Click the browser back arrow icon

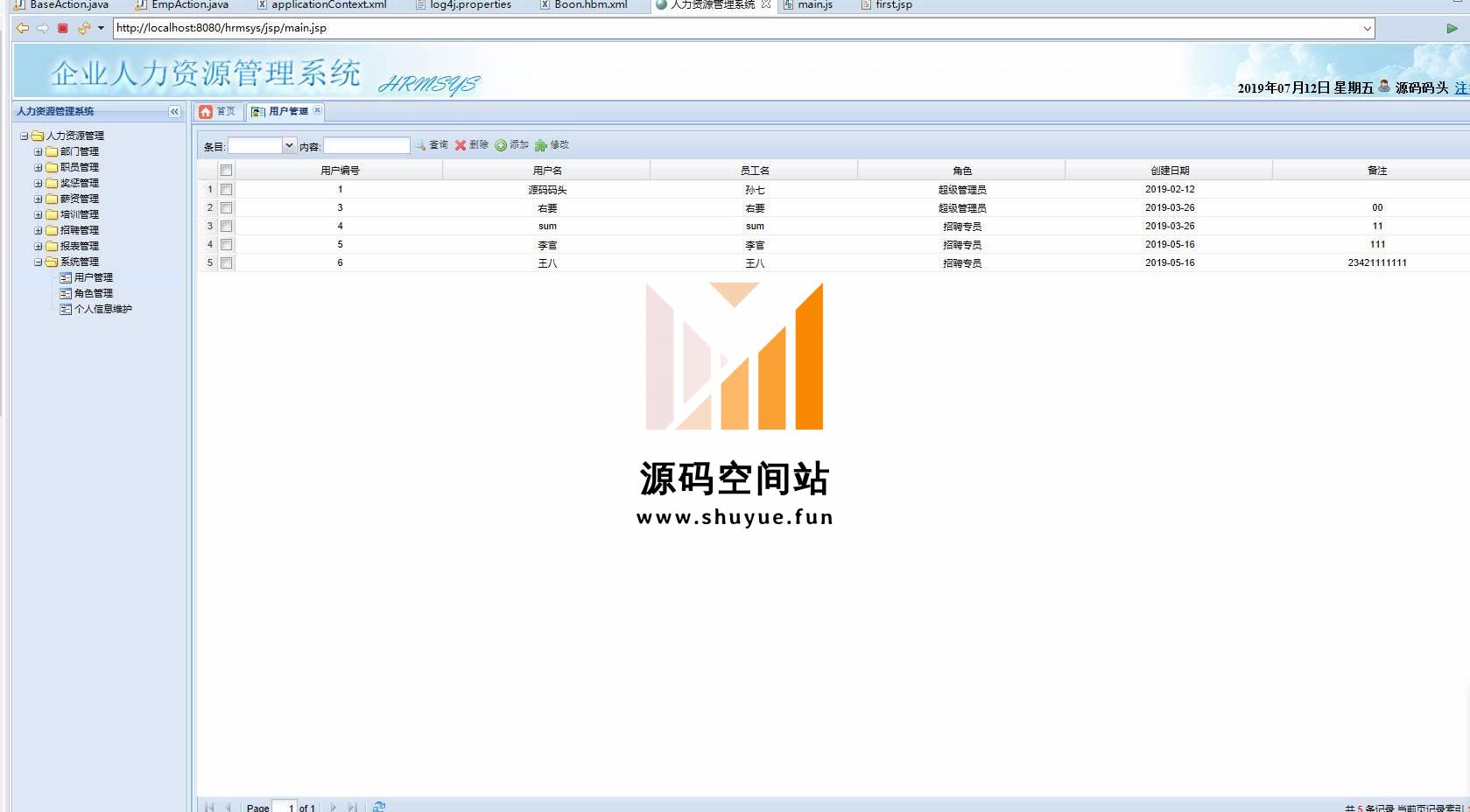coord(23,28)
